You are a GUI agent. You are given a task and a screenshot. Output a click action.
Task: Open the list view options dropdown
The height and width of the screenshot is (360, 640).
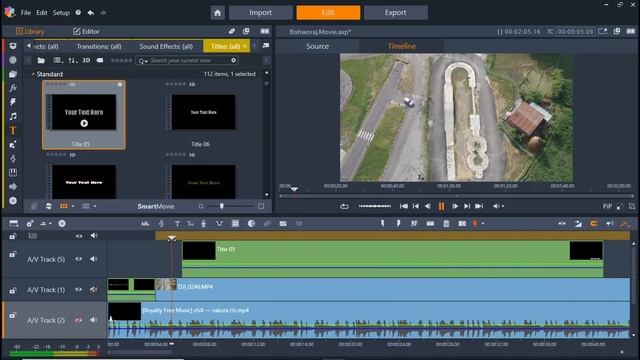95,206
